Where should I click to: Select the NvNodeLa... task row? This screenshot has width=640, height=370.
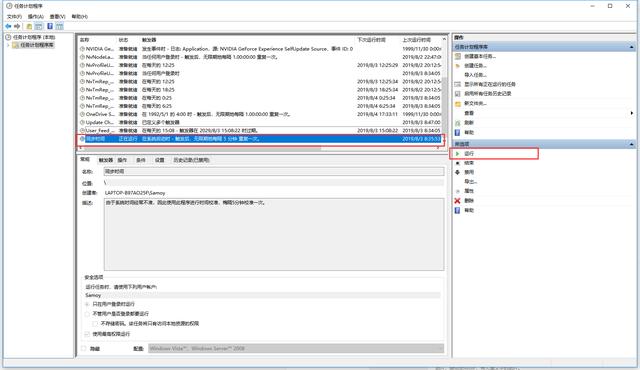260,57
